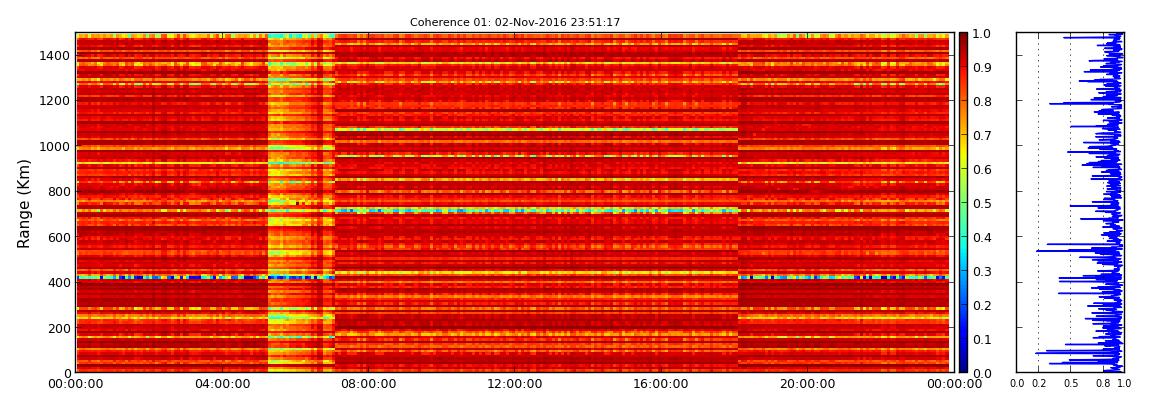The height and width of the screenshot is (407, 1150).
Task: Click the 800 tick label on range axis
Action: click(x=59, y=191)
